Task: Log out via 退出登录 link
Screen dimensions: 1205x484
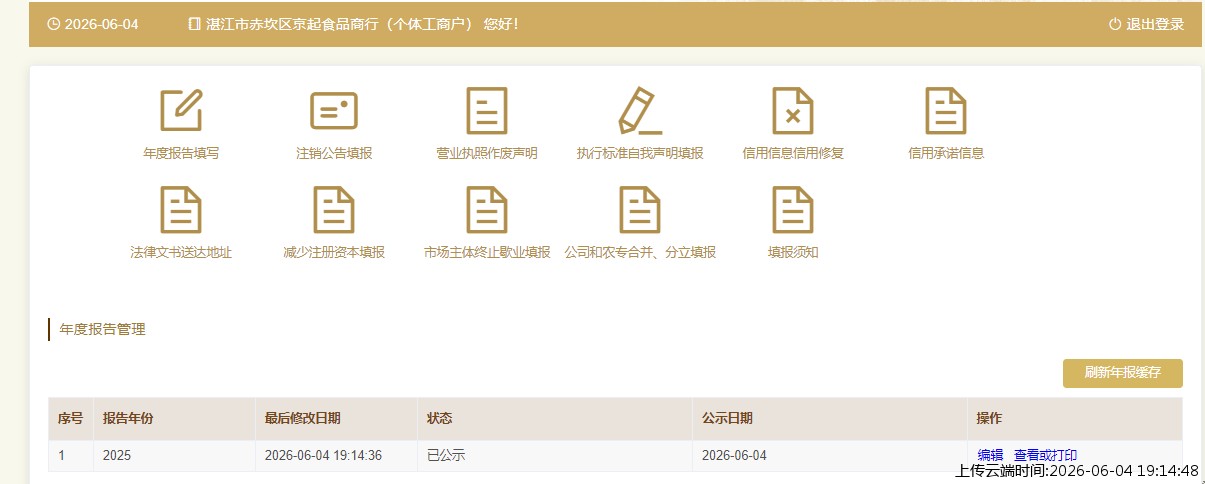Action: point(1155,24)
